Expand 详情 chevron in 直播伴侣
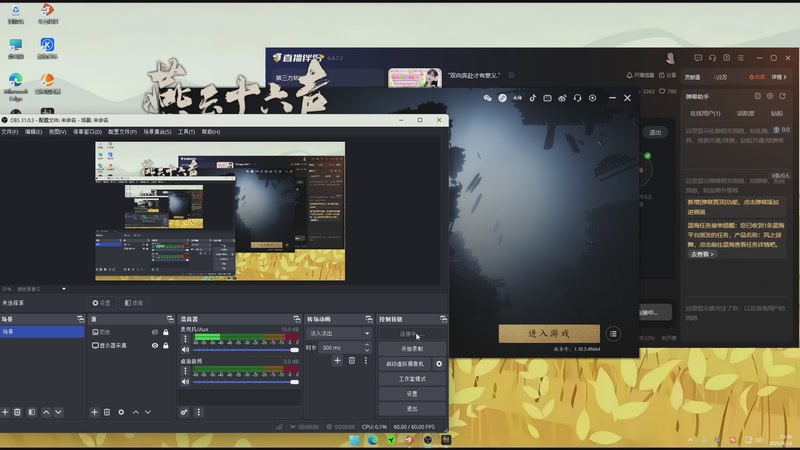The image size is (800, 450). point(779,77)
